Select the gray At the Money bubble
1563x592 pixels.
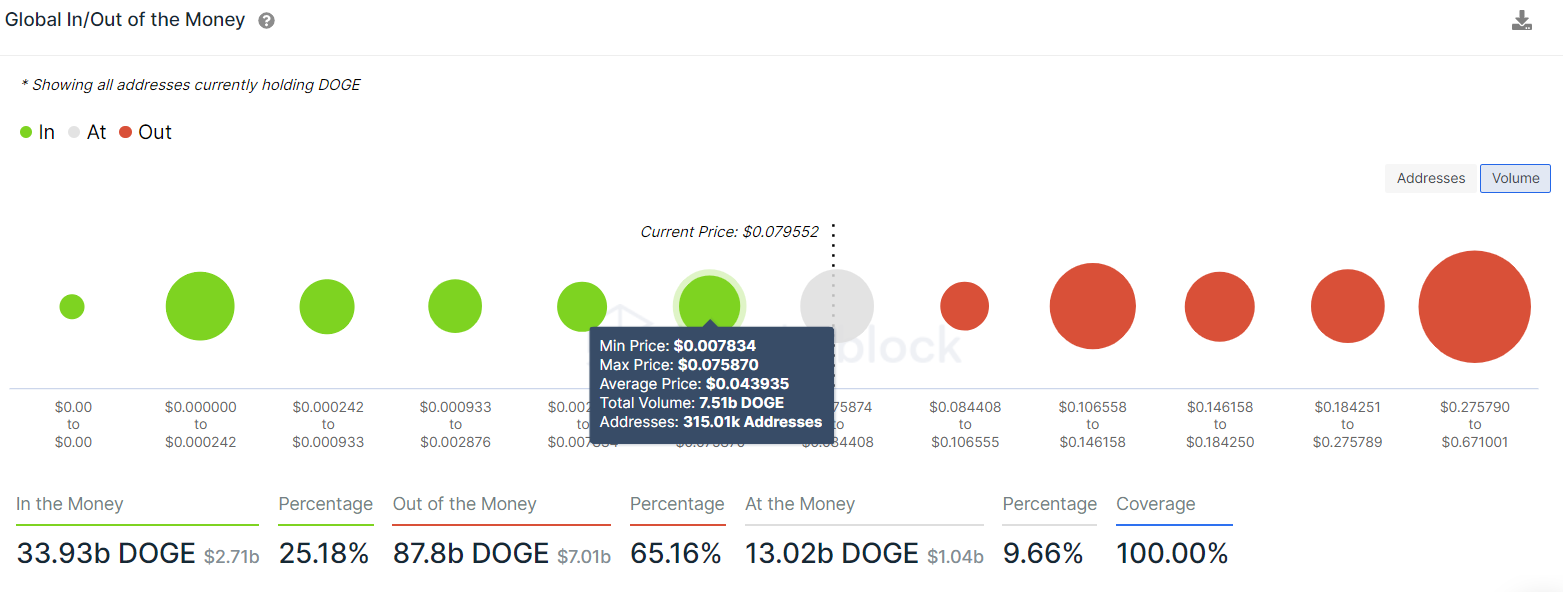(837, 306)
